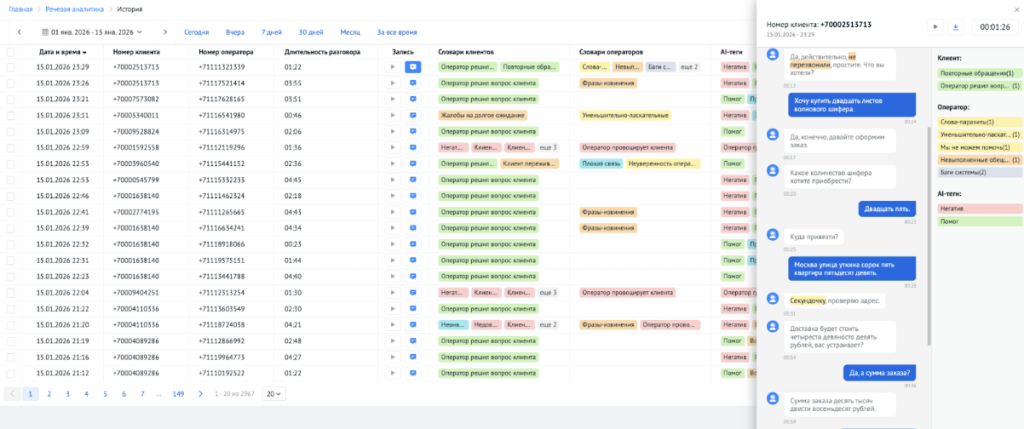Expand the page size dropdown showing 20
This screenshot has height=429, width=1024.
(x=273, y=394)
